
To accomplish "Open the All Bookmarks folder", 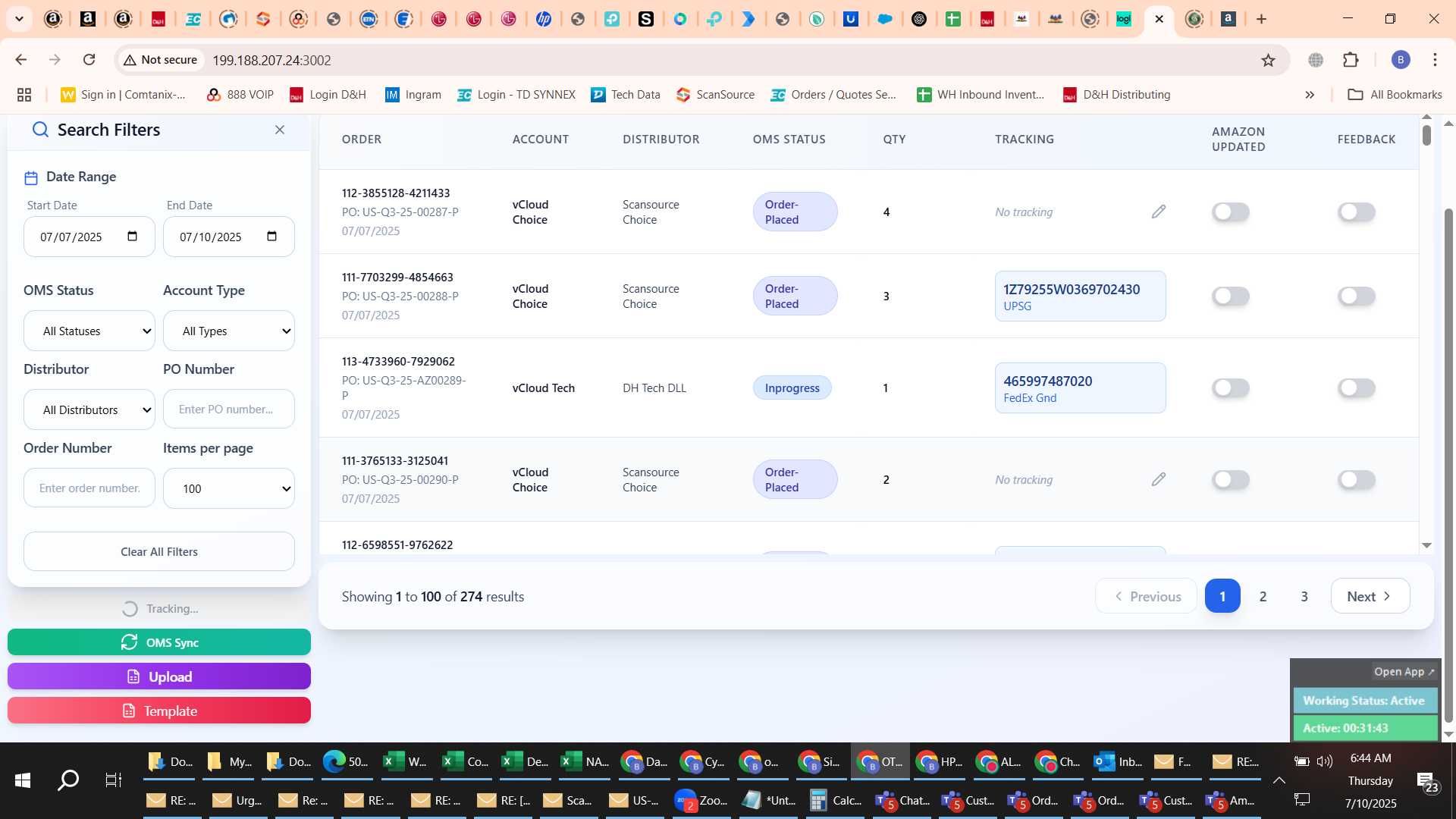I will pyautogui.click(x=1395, y=95).
